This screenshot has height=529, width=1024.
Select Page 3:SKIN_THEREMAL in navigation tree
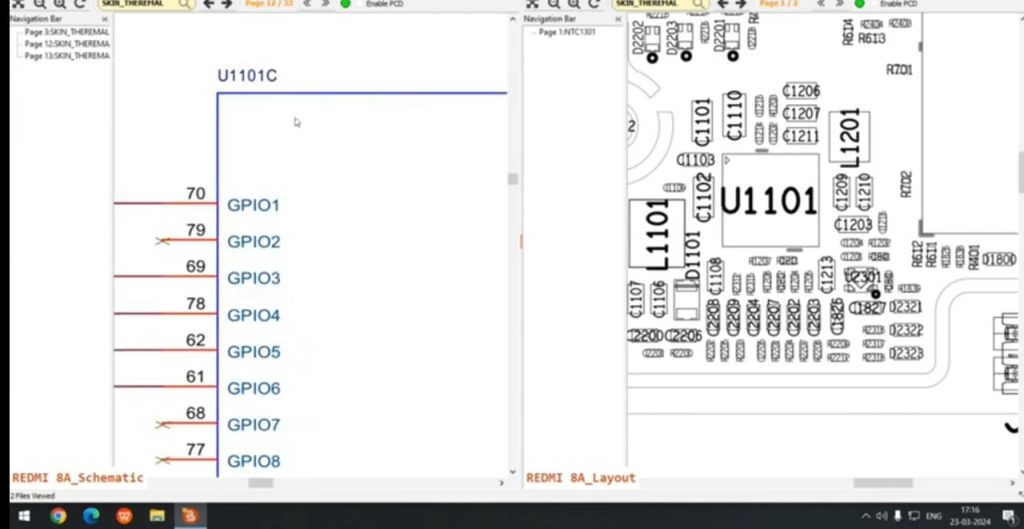[66, 32]
